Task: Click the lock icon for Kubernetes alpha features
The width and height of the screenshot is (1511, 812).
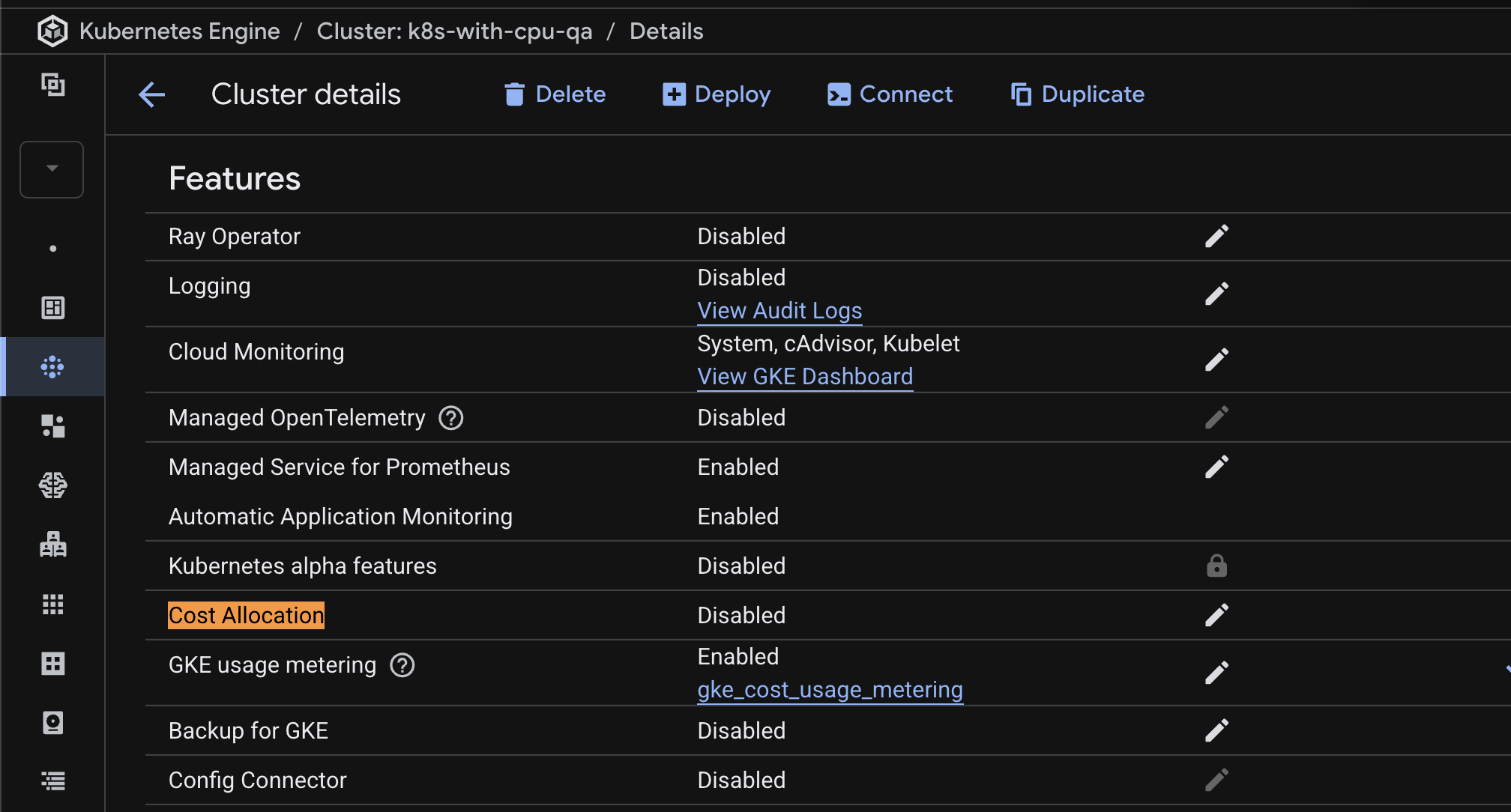Action: tap(1216, 566)
